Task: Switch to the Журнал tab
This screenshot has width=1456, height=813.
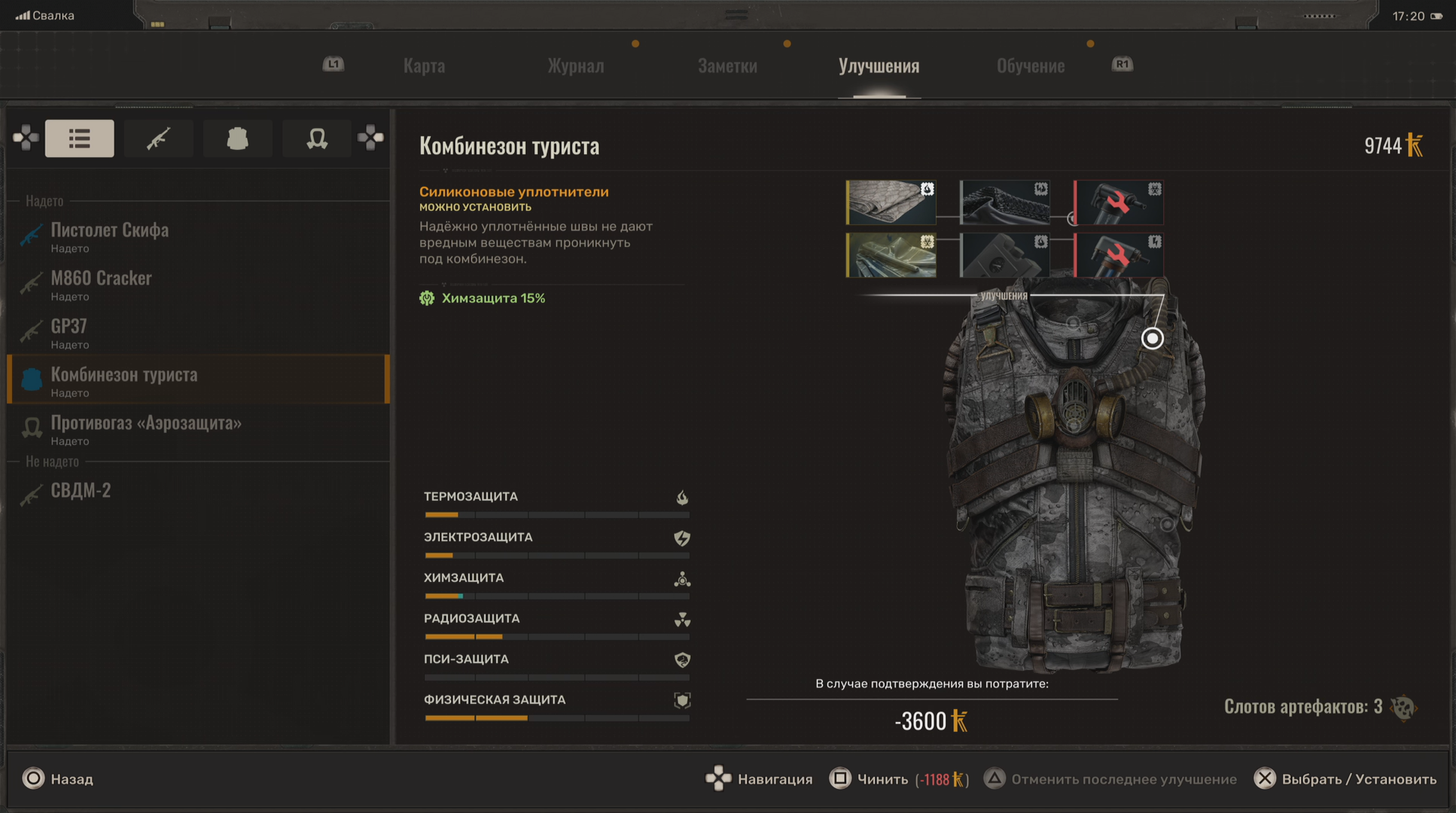Action: [x=575, y=66]
